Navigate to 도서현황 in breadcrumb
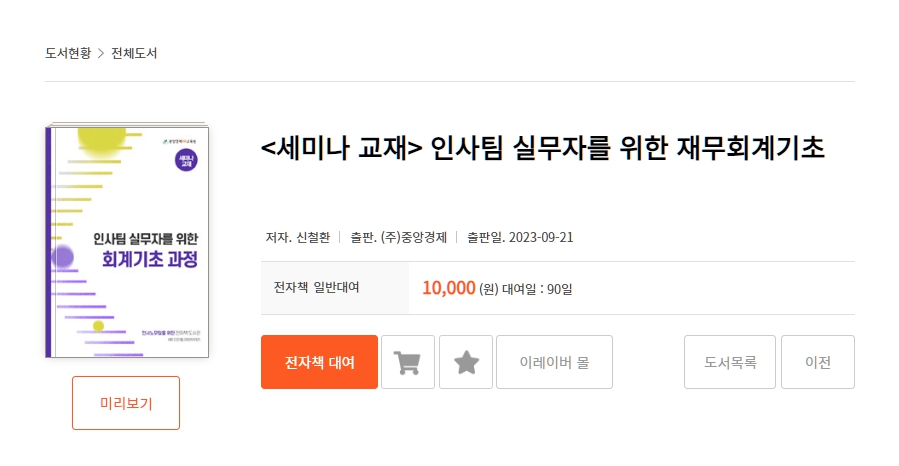This screenshot has width=899, height=466. [68, 53]
